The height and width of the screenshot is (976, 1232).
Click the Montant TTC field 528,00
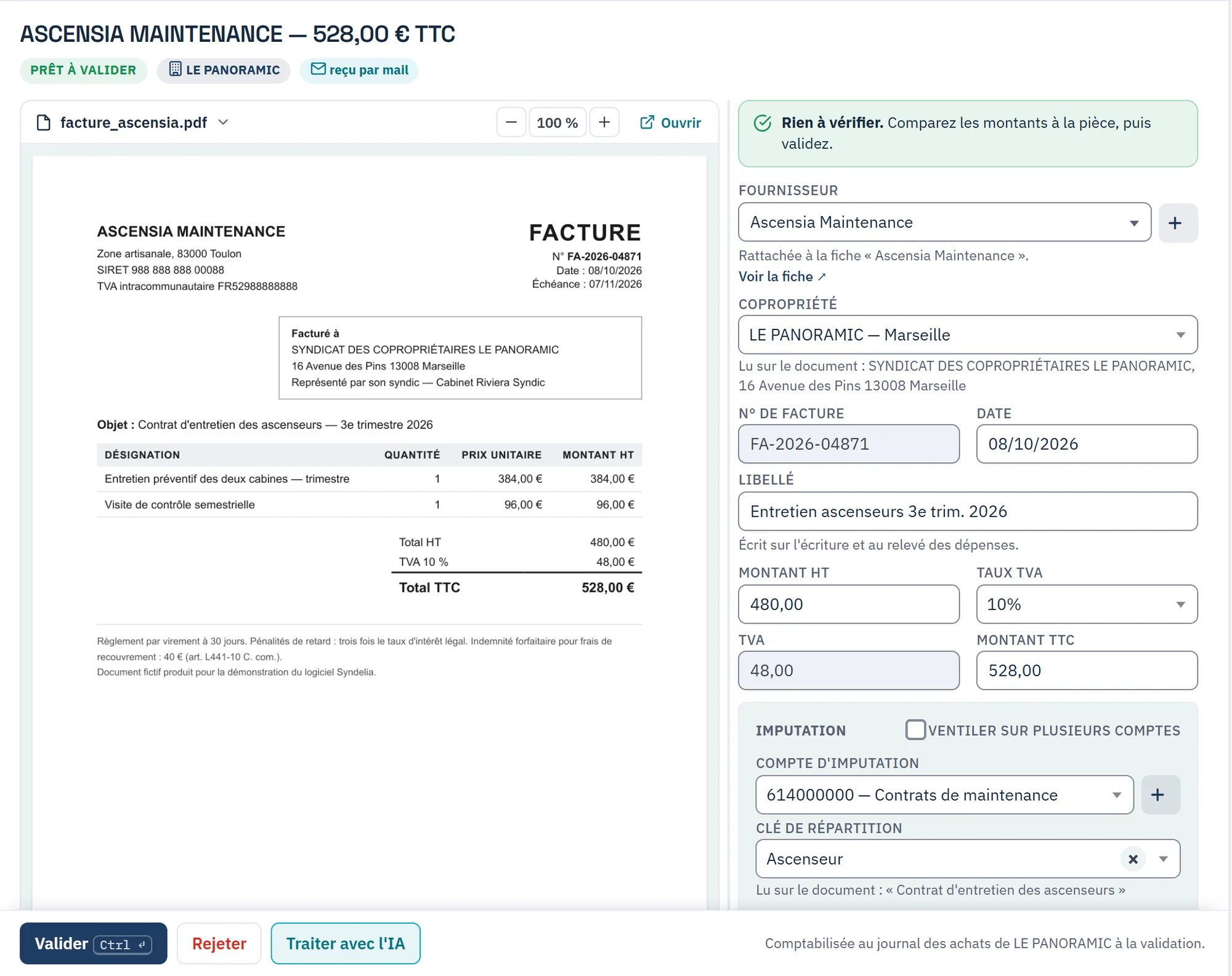pyautogui.click(x=1087, y=671)
